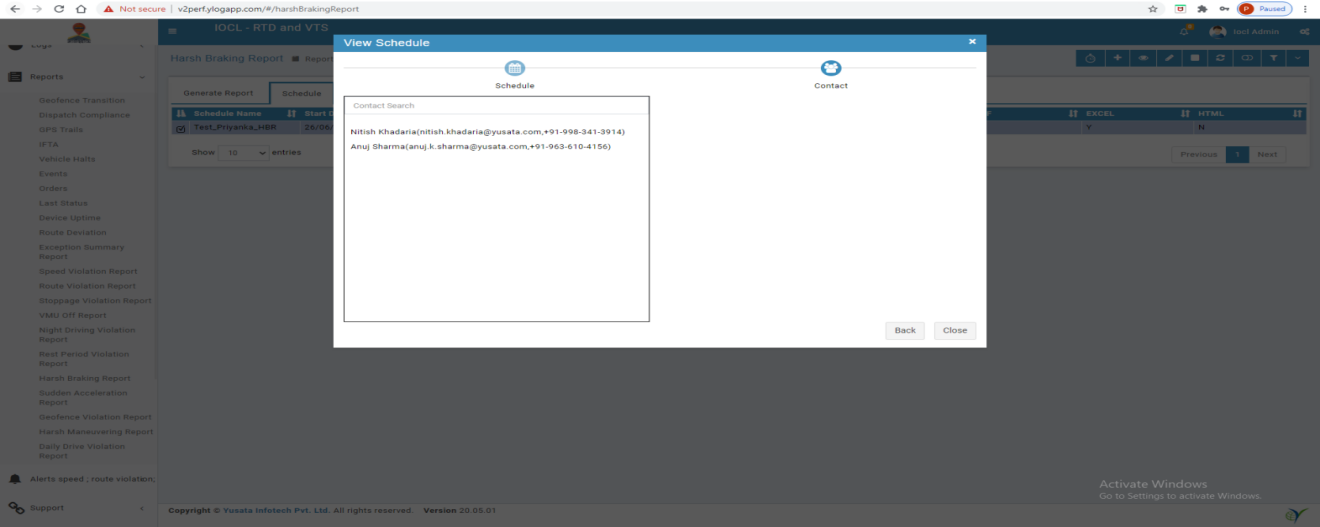Toggle the sidebar hamburger menu

(x=173, y=31)
